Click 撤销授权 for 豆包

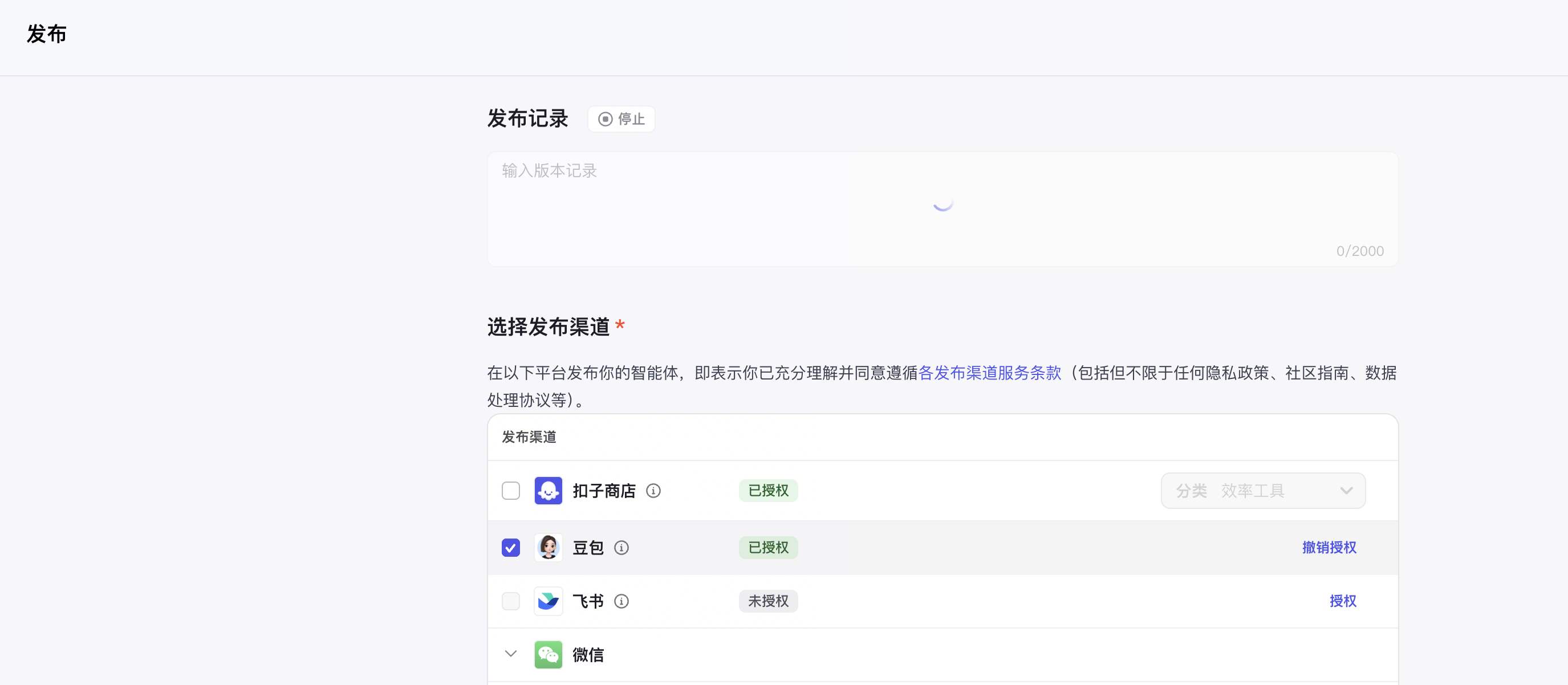[1329, 548]
